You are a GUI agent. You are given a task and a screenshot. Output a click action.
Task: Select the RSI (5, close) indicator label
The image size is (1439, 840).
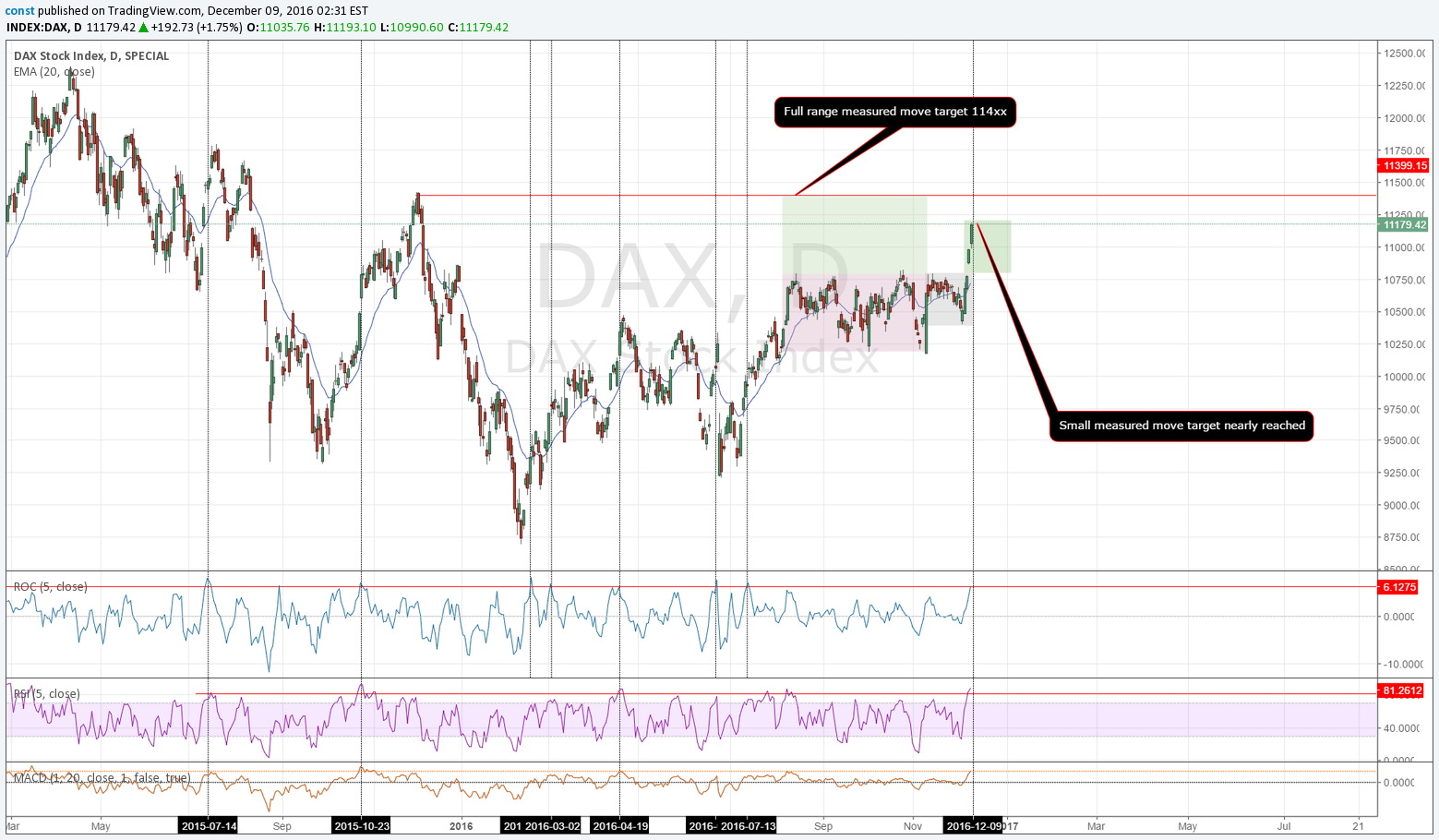click(x=46, y=694)
